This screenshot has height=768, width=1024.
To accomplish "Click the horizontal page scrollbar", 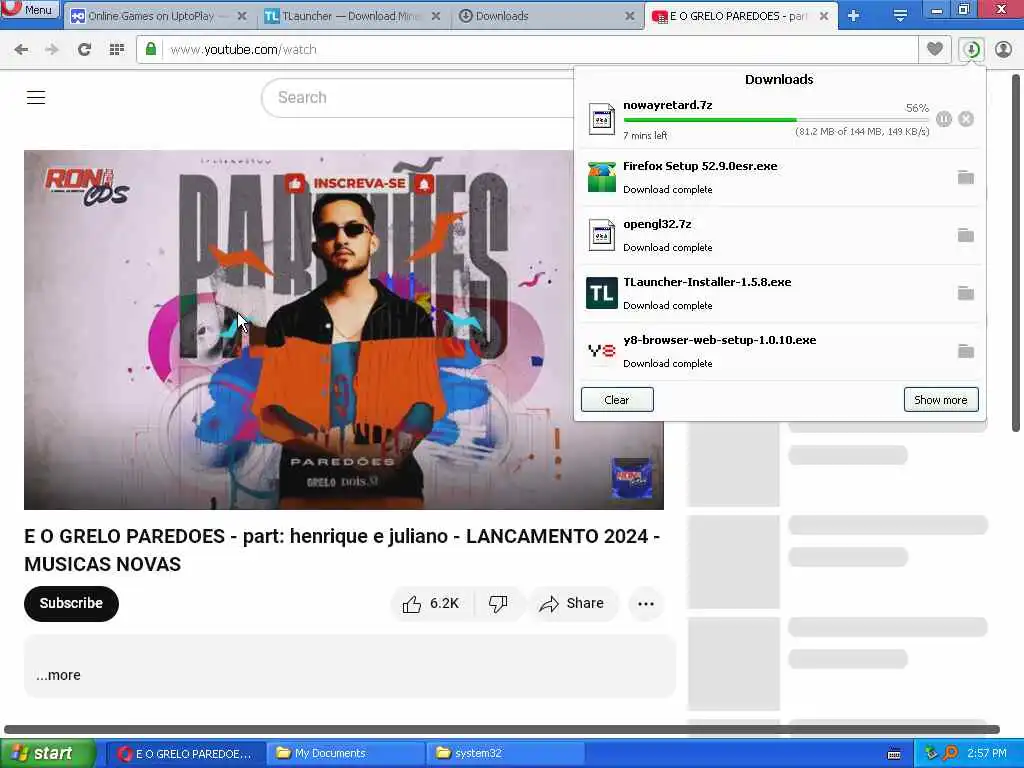I will click(x=502, y=729).
